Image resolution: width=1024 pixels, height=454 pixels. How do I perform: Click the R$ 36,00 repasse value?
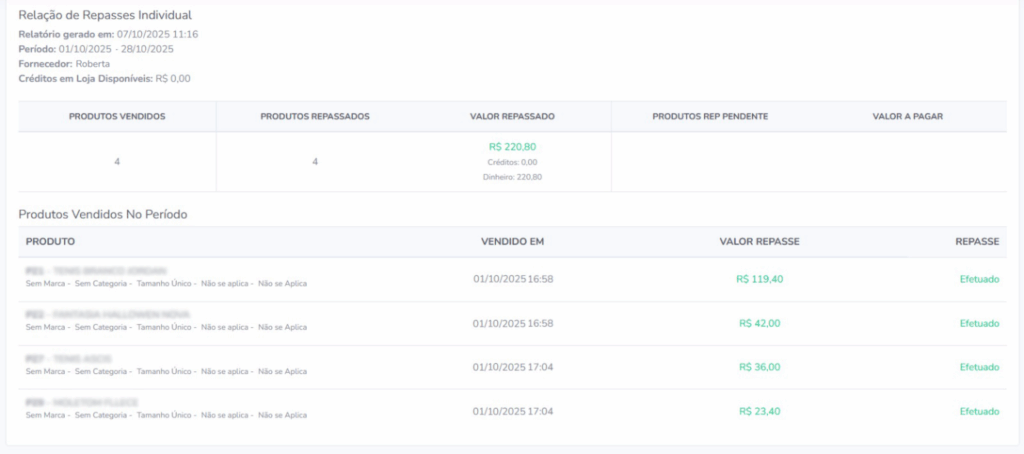pyautogui.click(x=759, y=367)
